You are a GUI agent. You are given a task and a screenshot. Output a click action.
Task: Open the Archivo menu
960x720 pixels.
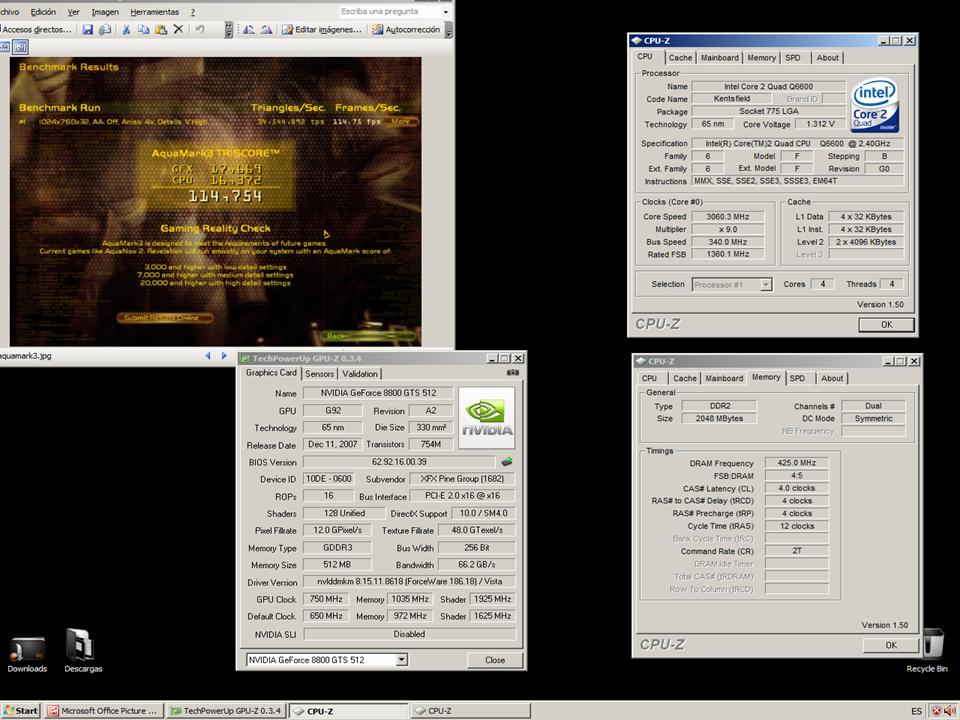tap(9, 12)
